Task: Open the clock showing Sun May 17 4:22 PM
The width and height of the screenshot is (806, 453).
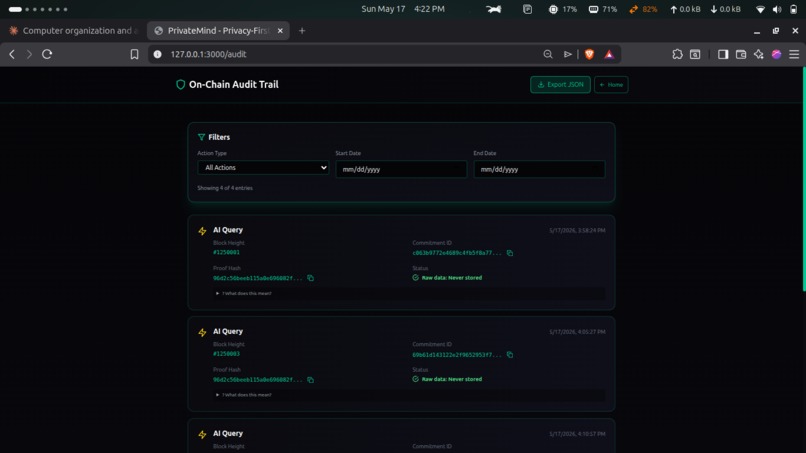Action: pyautogui.click(x=403, y=9)
